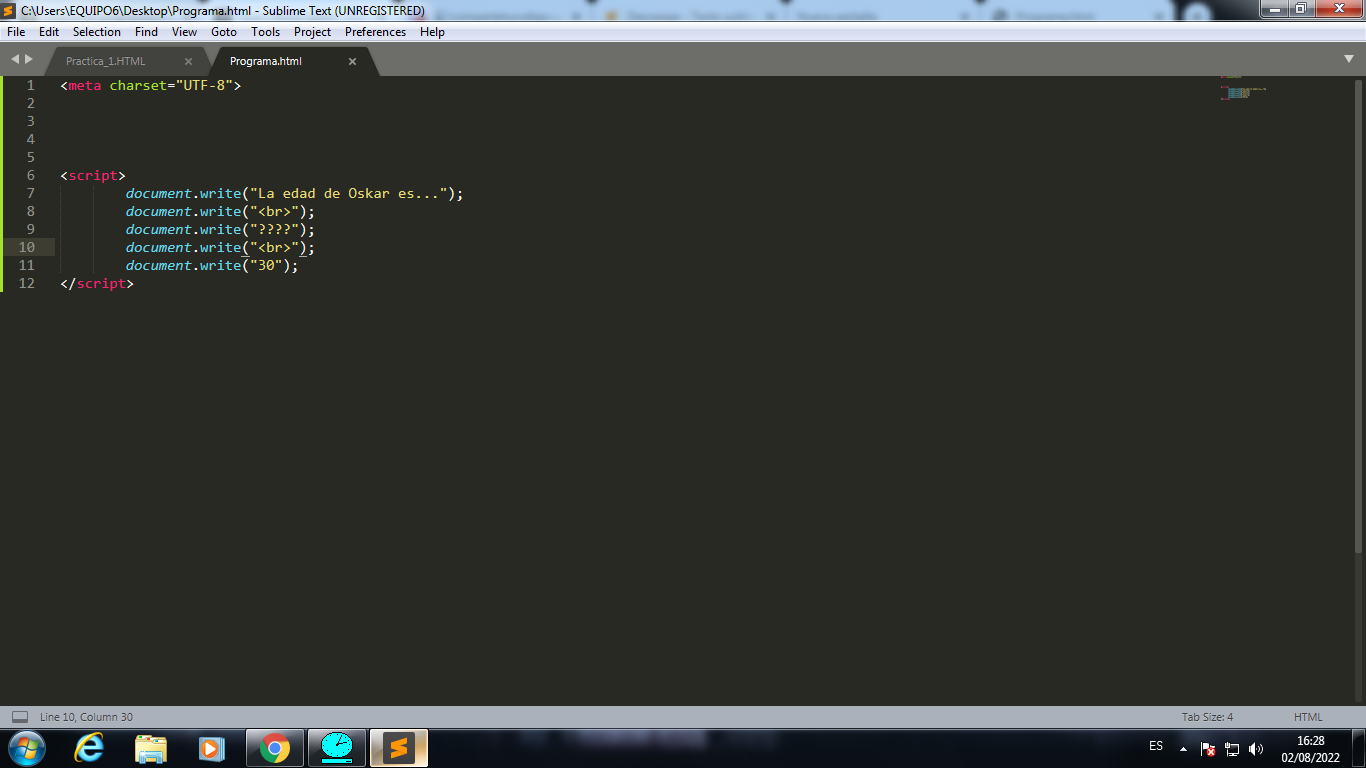Open the clock application taskbar icon
Screen dimensions: 1366x768
coord(337,748)
